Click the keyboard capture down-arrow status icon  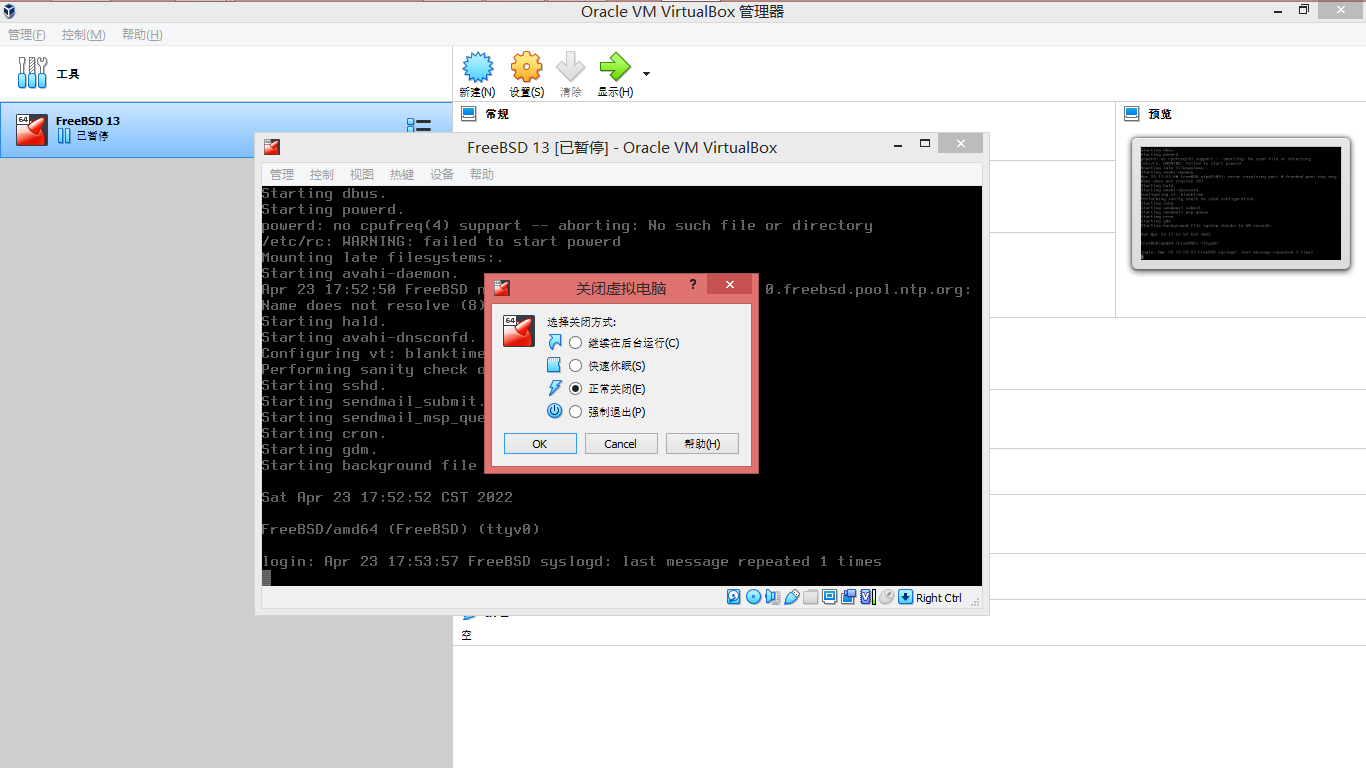905,597
